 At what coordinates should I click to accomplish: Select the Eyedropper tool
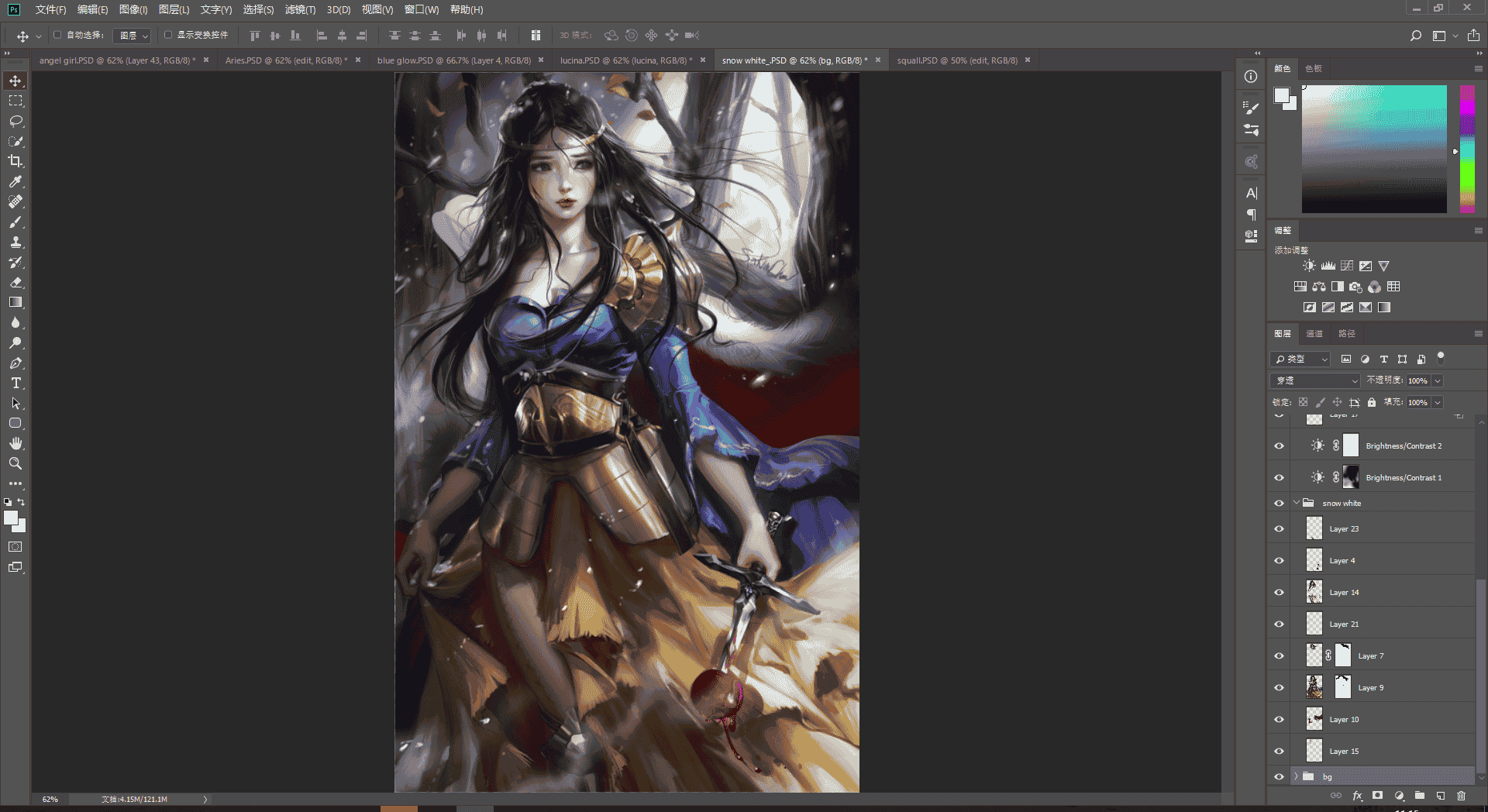pos(15,181)
